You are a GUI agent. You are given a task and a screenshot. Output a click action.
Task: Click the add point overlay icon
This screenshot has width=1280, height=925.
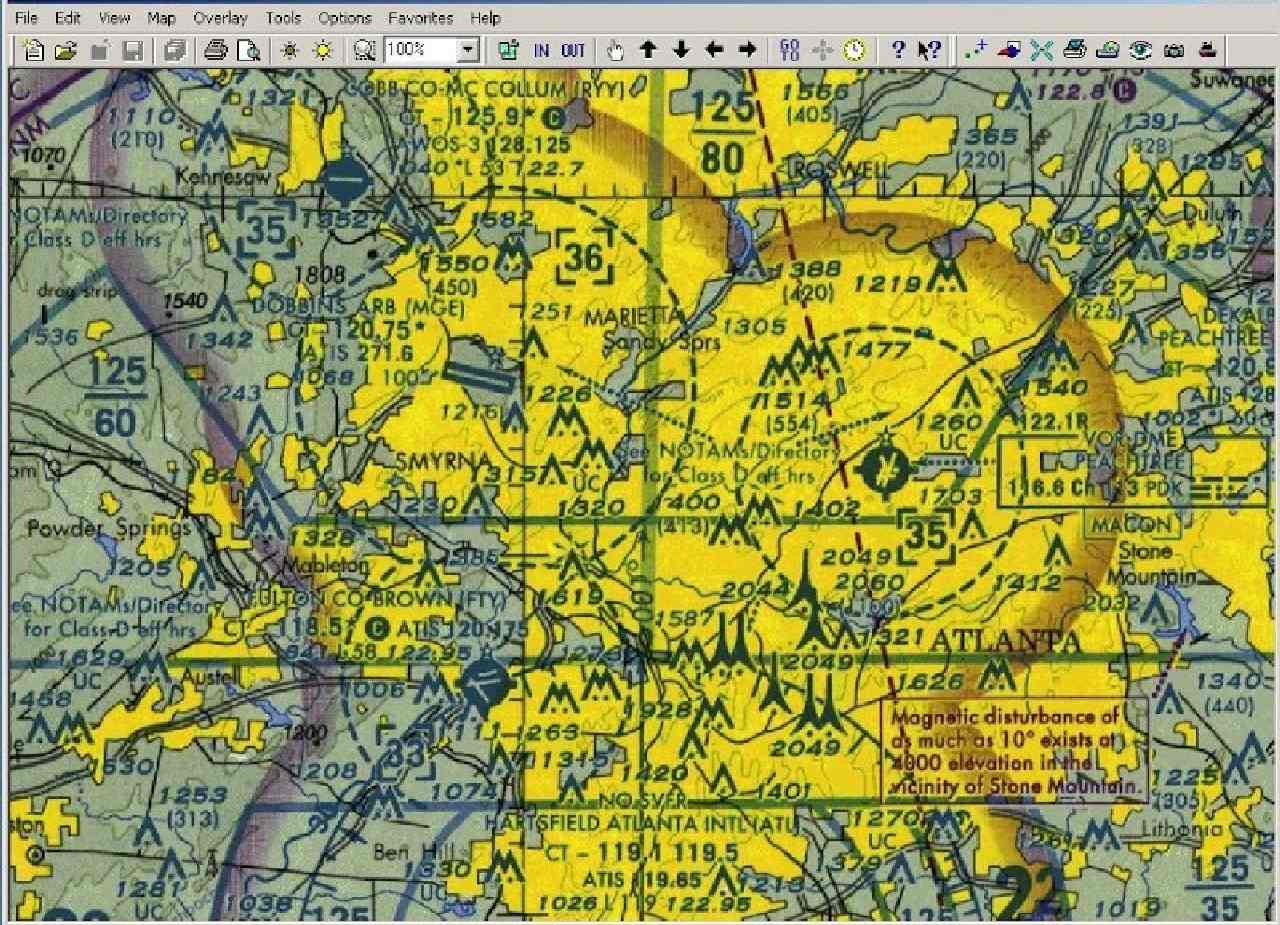(x=977, y=50)
